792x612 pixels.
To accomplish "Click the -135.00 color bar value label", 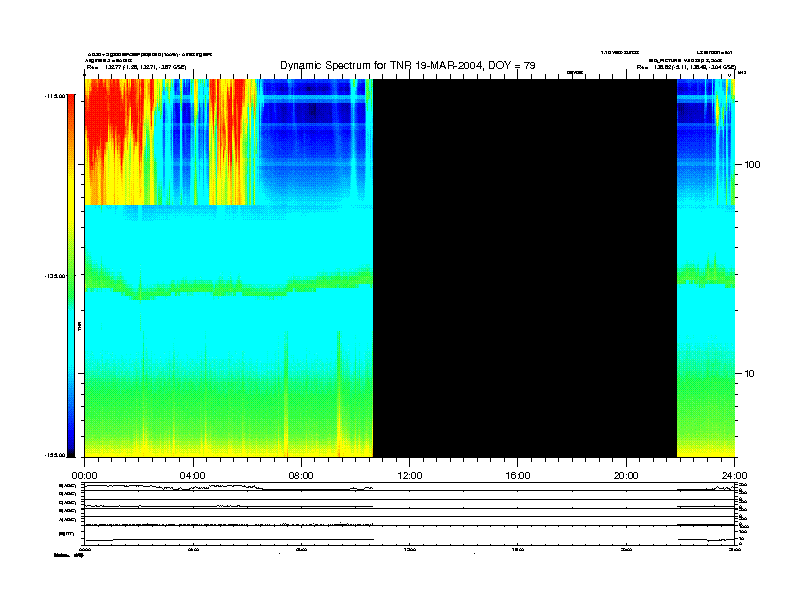I will pyautogui.click(x=55, y=276).
